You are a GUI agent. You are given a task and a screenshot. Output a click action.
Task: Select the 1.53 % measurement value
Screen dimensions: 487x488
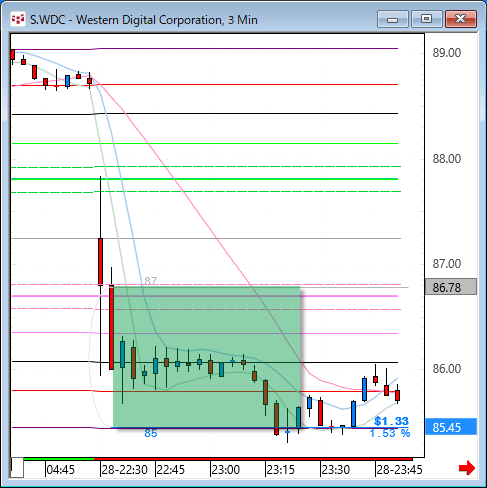390,433
